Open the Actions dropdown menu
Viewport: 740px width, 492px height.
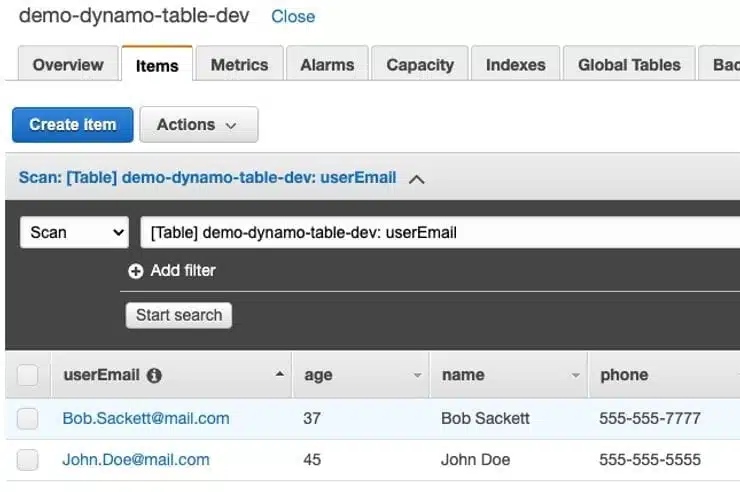pyautogui.click(x=199, y=125)
